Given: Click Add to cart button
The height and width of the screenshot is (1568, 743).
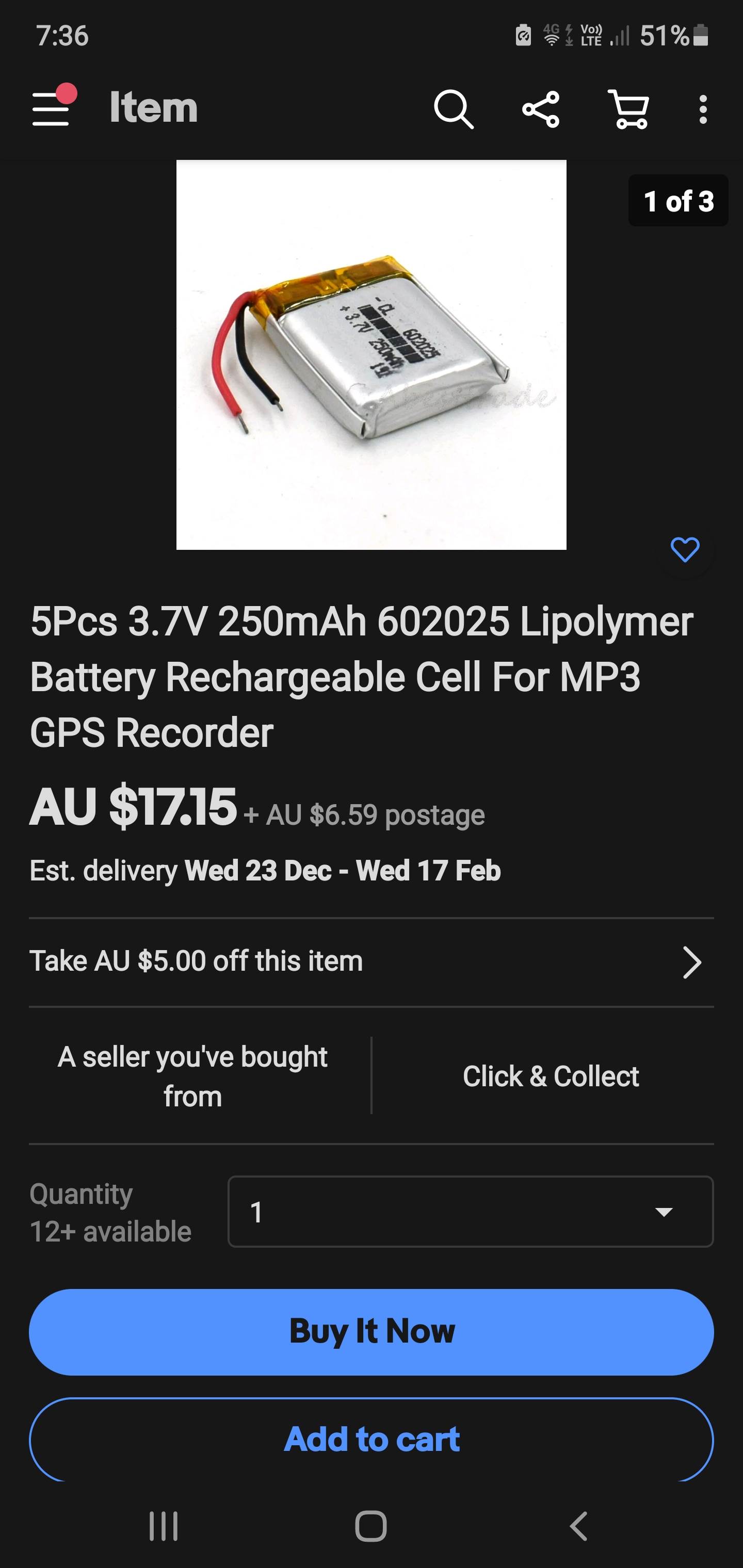Looking at the screenshot, I should (x=371, y=1439).
